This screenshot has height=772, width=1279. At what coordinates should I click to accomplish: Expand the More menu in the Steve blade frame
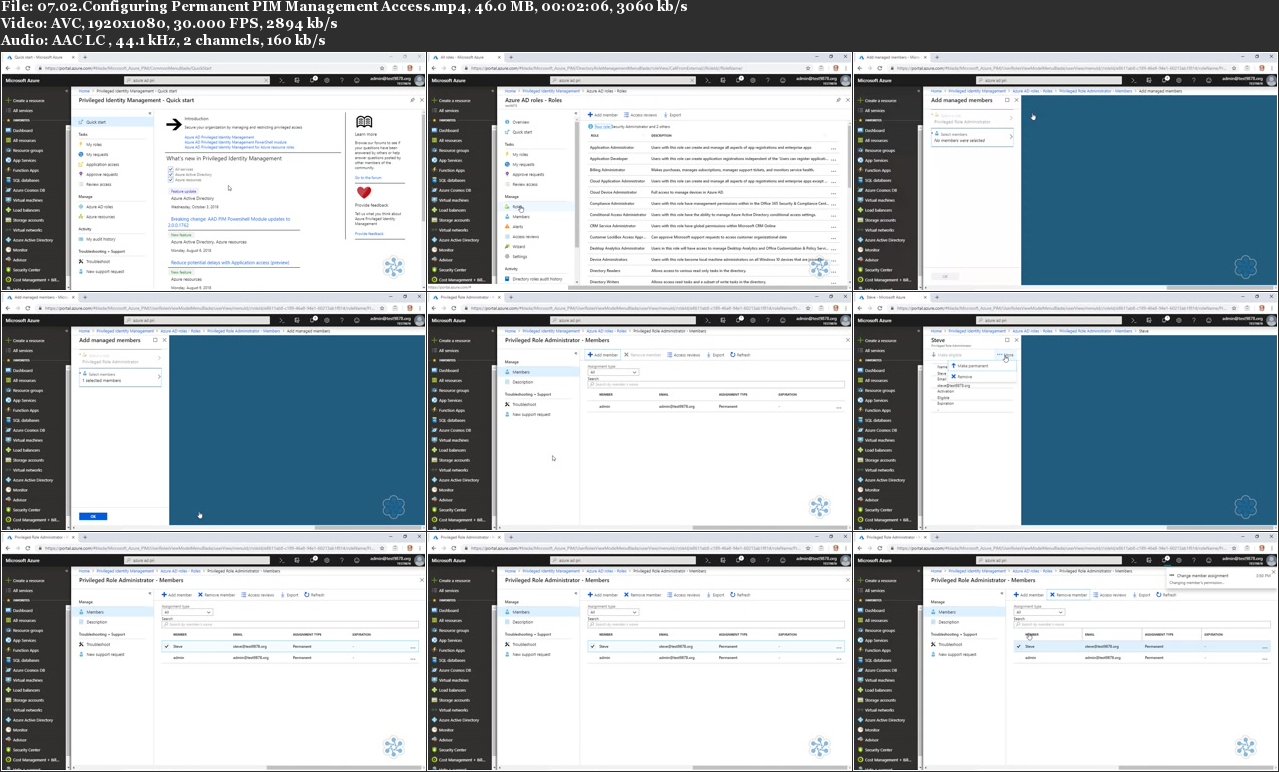point(1005,355)
